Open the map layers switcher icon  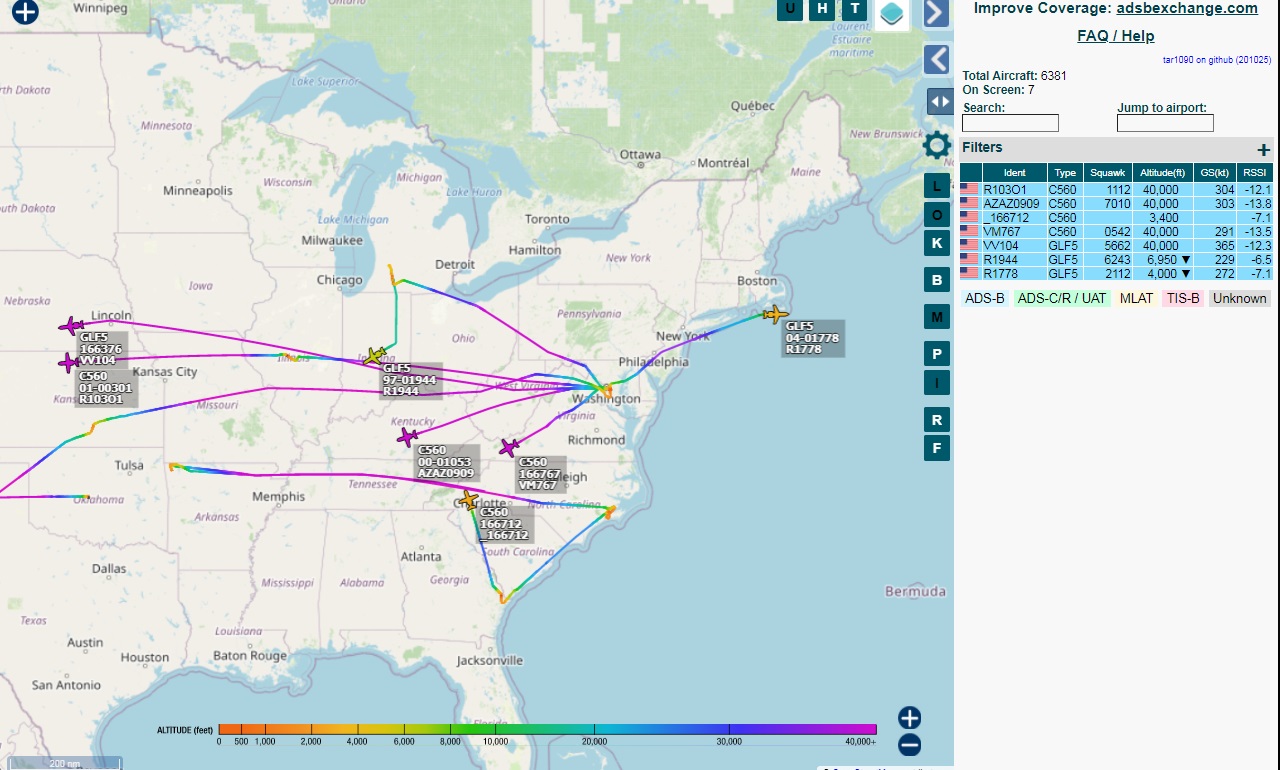click(x=892, y=14)
